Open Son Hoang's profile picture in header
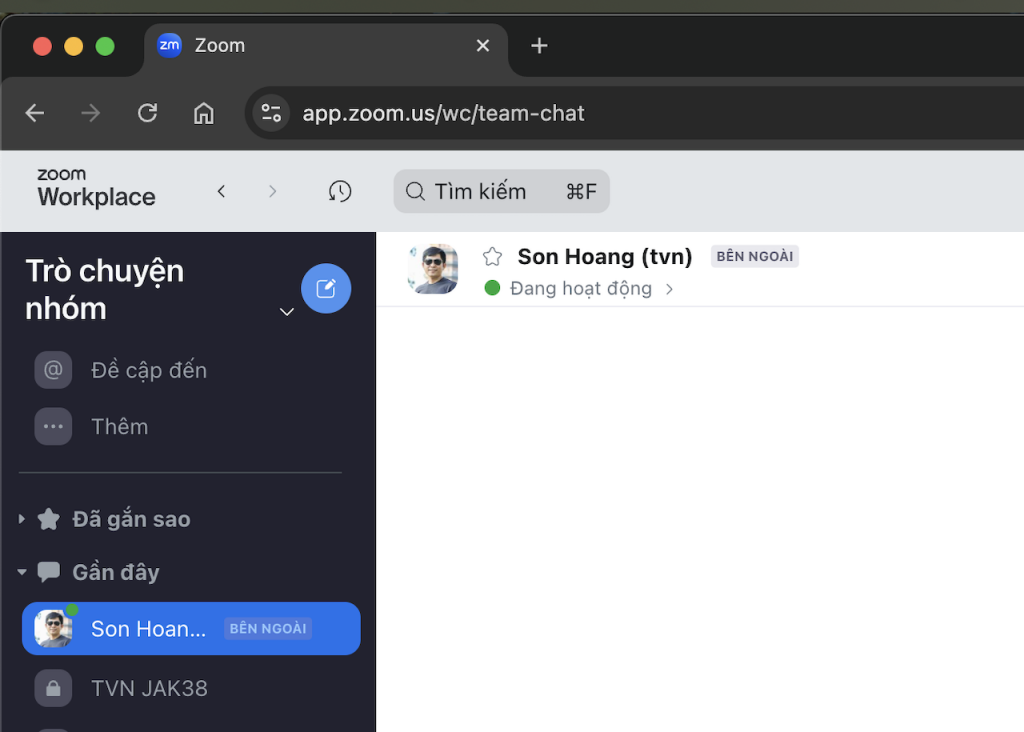Viewport: 1024px width, 732px height. [x=432, y=268]
